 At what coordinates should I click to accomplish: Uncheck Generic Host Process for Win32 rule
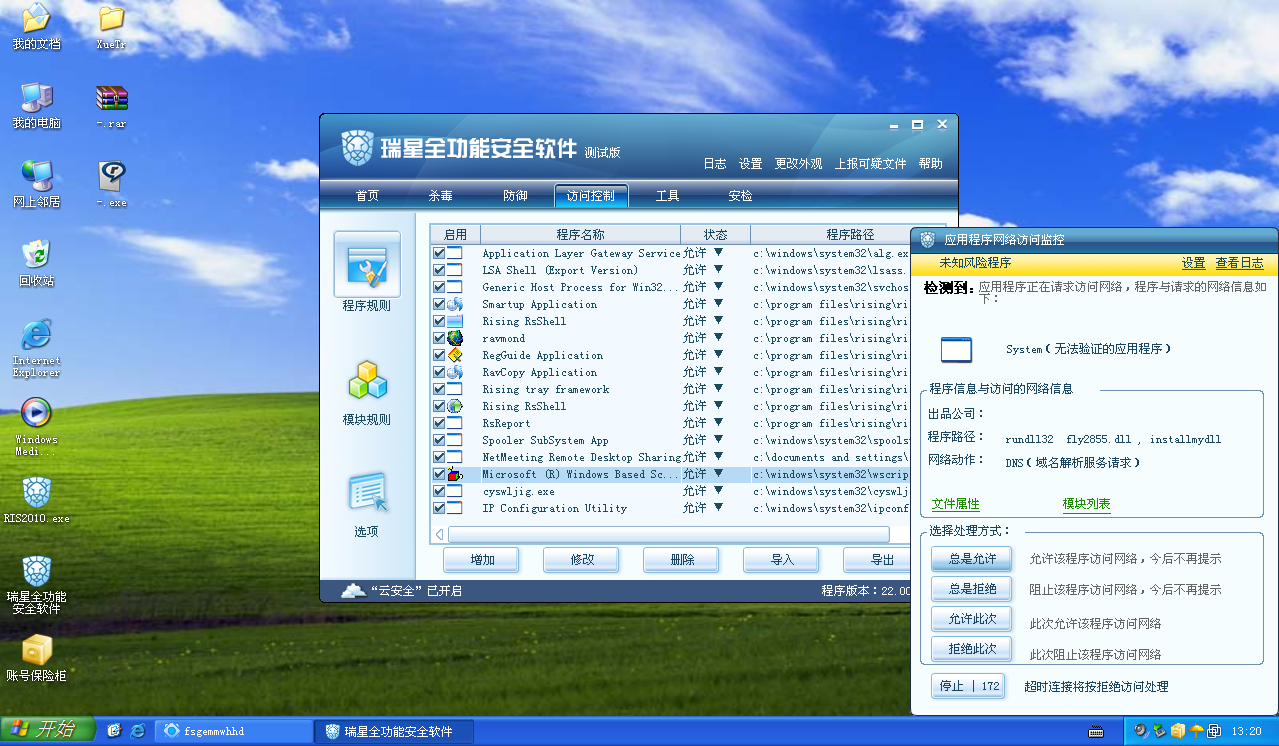click(439, 287)
